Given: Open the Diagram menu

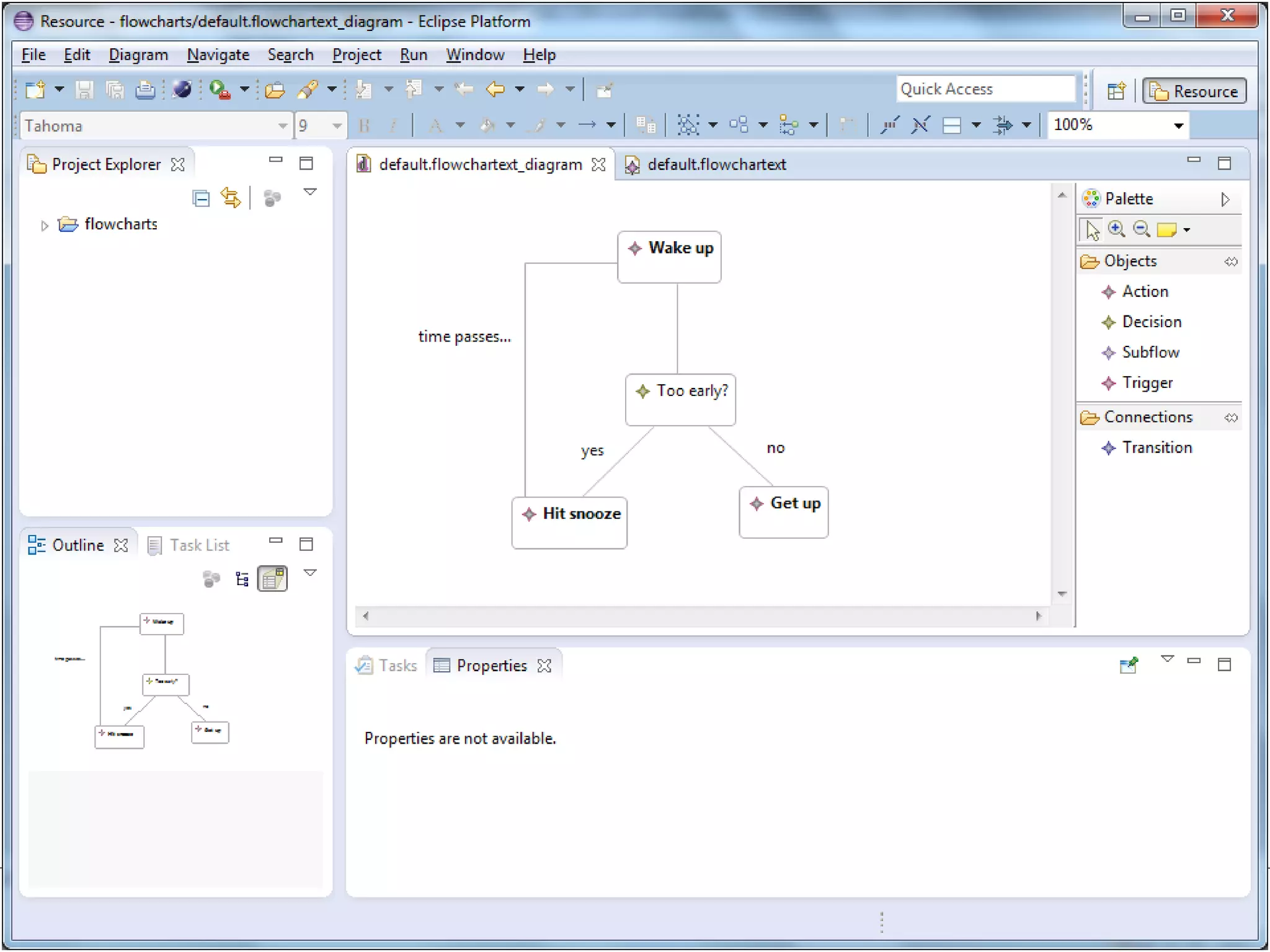Looking at the screenshot, I should pyautogui.click(x=138, y=55).
